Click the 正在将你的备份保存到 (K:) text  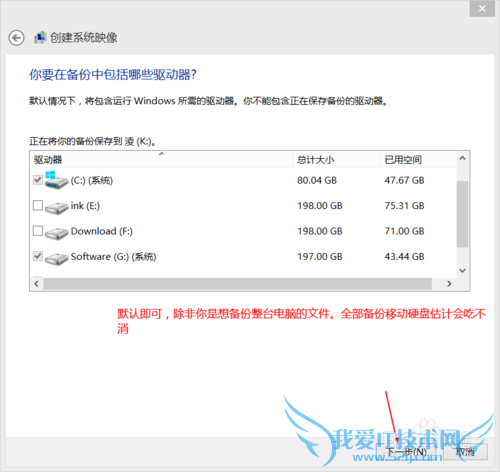coord(92,141)
